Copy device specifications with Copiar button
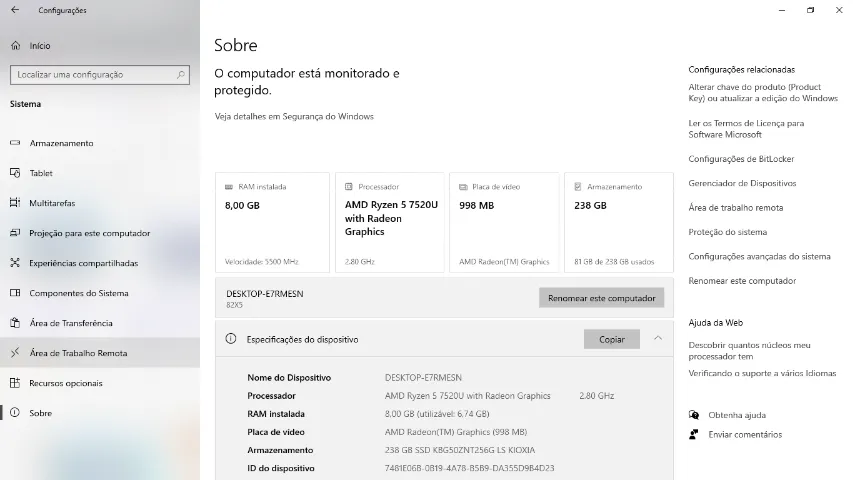The height and width of the screenshot is (480, 853). [x=611, y=339]
